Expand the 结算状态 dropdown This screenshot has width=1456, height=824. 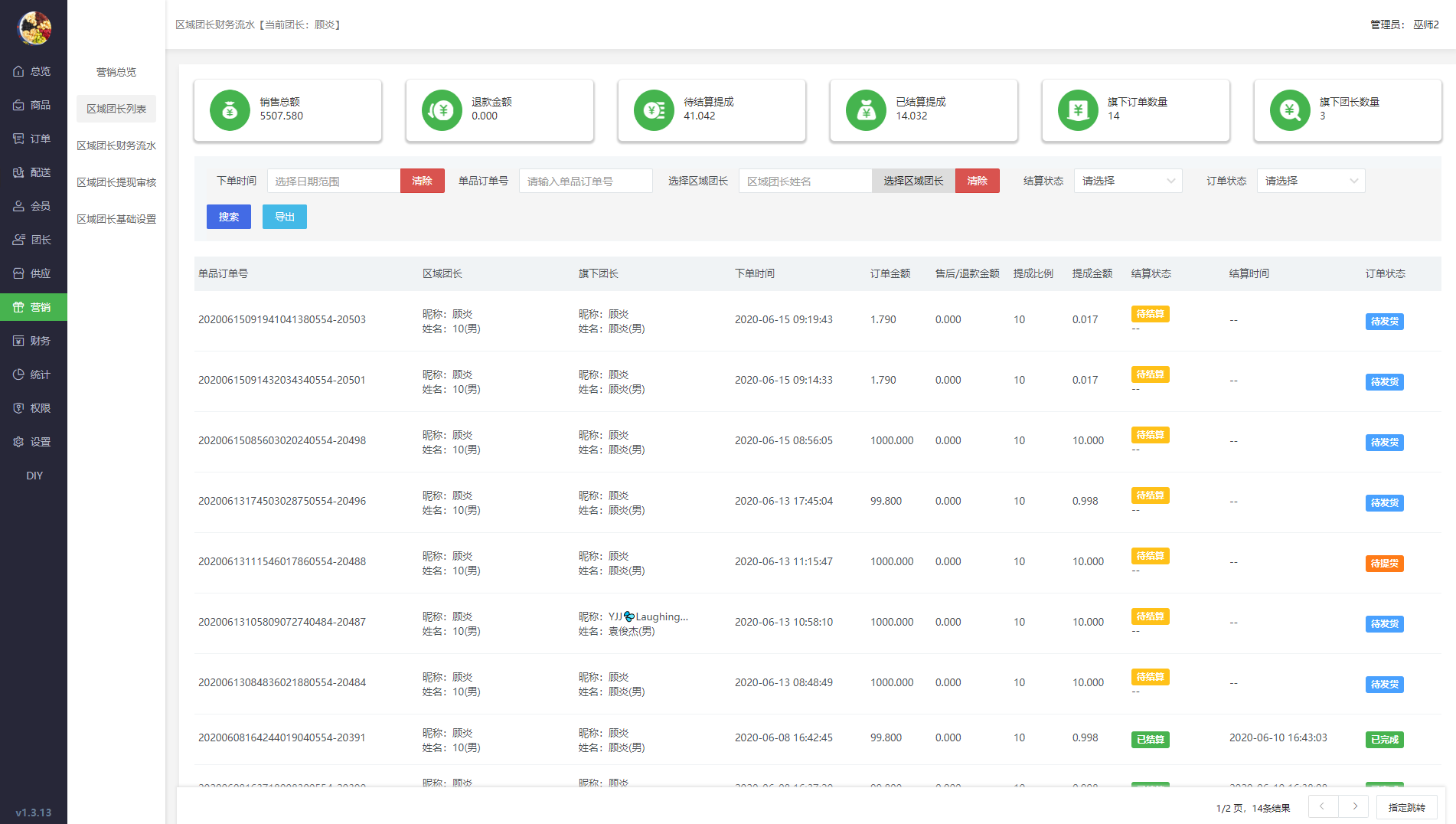coord(1128,181)
